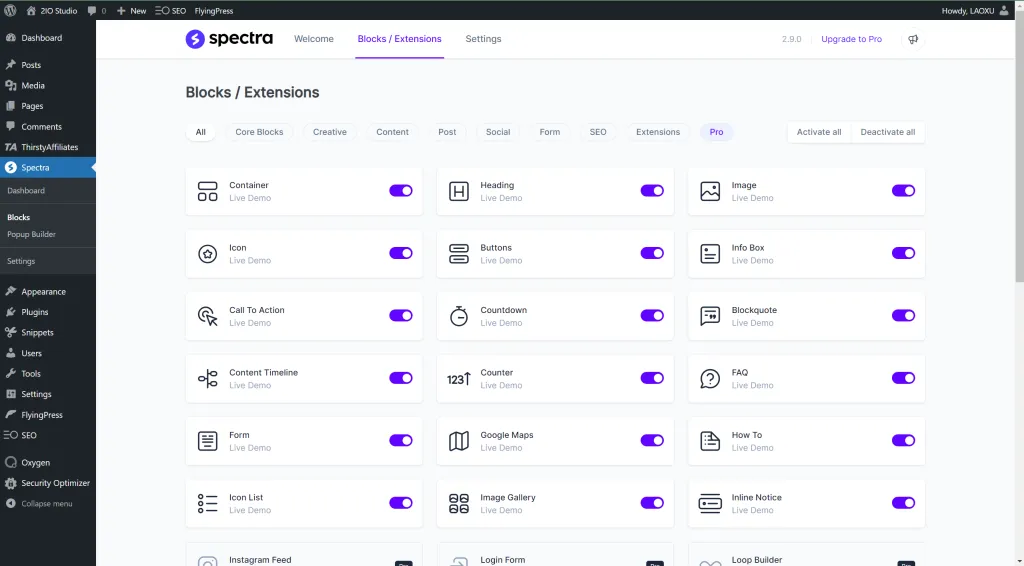The height and width of the screenshot is (566, 1024).
Task: Open the What's New megaphone icon
Action: [x=912, y=39]
